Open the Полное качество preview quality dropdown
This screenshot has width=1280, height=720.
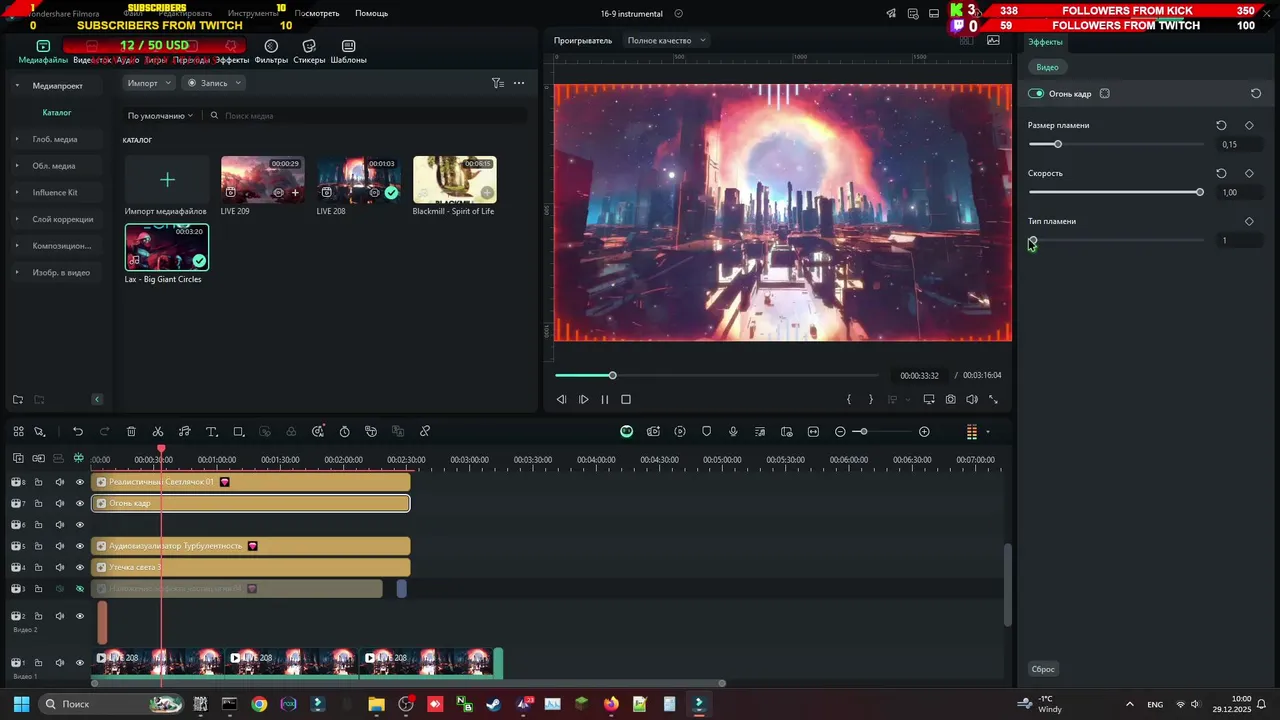[666, 41]
